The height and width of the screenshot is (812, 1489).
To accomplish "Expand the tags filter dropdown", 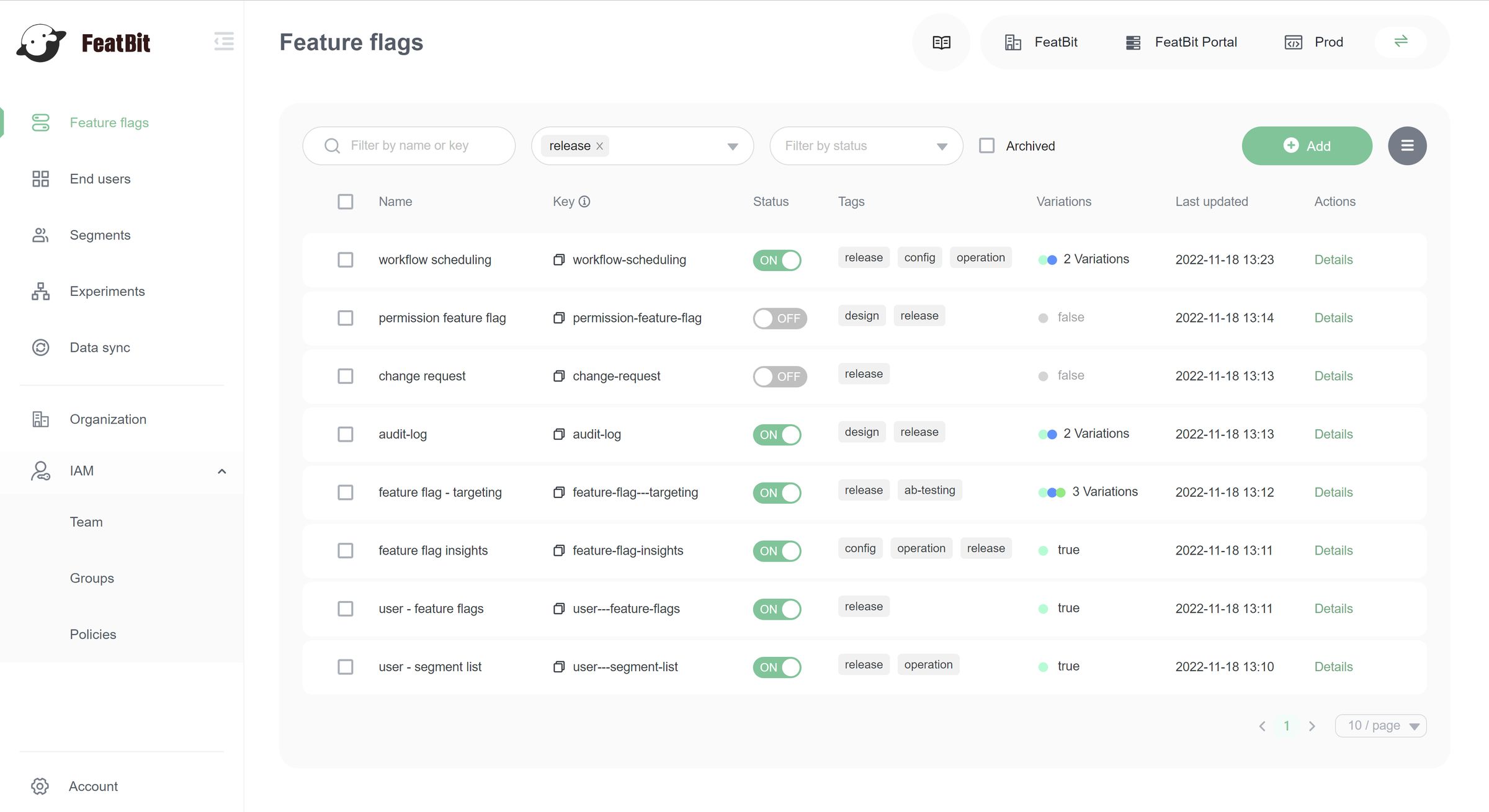I will click(732, 146).
